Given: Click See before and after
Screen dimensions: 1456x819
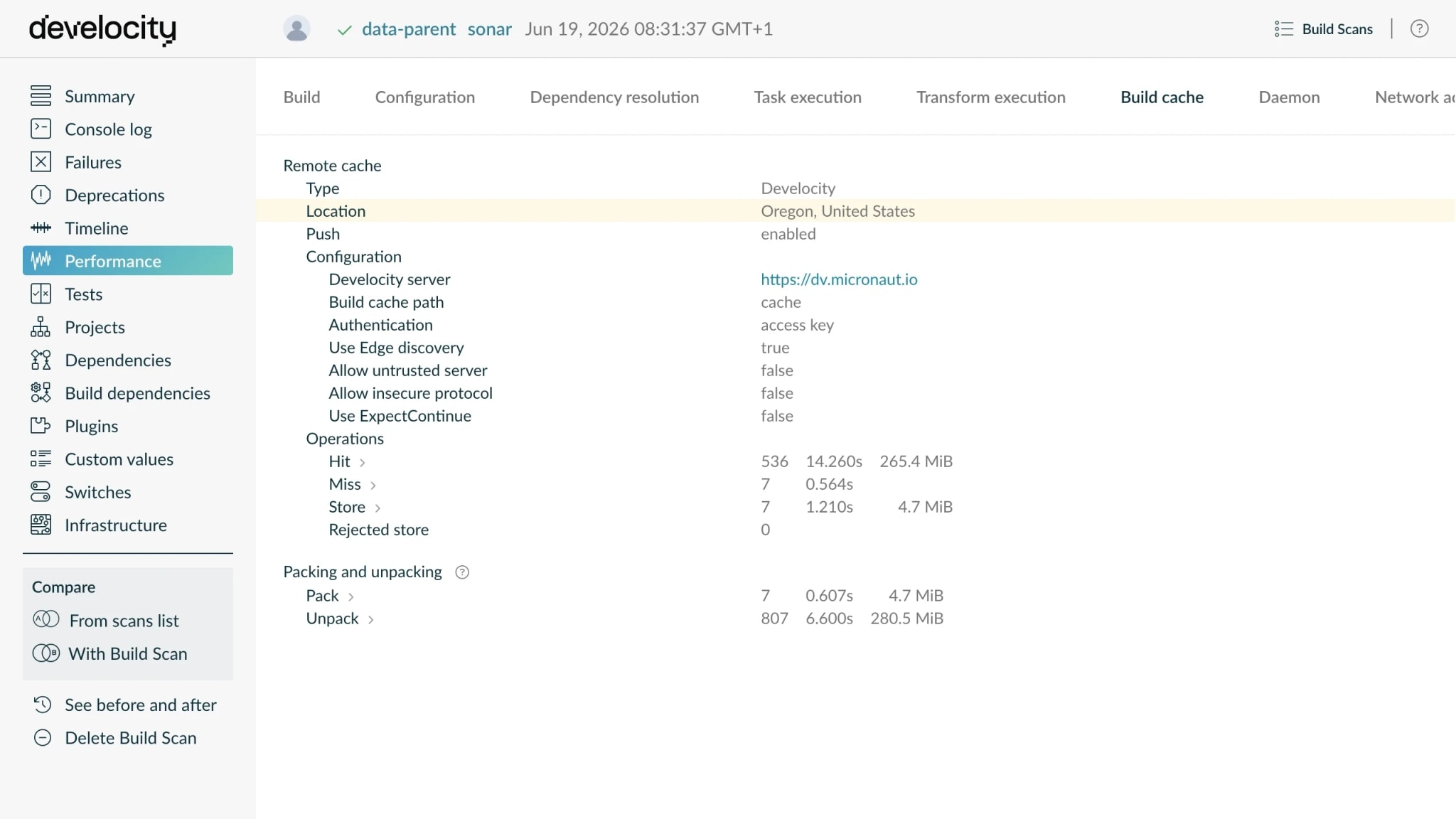Looking at the screenshot, I should point(141,705).
